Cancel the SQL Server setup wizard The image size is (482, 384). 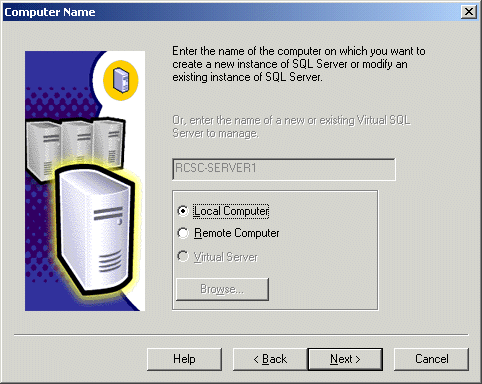point(431,359)
